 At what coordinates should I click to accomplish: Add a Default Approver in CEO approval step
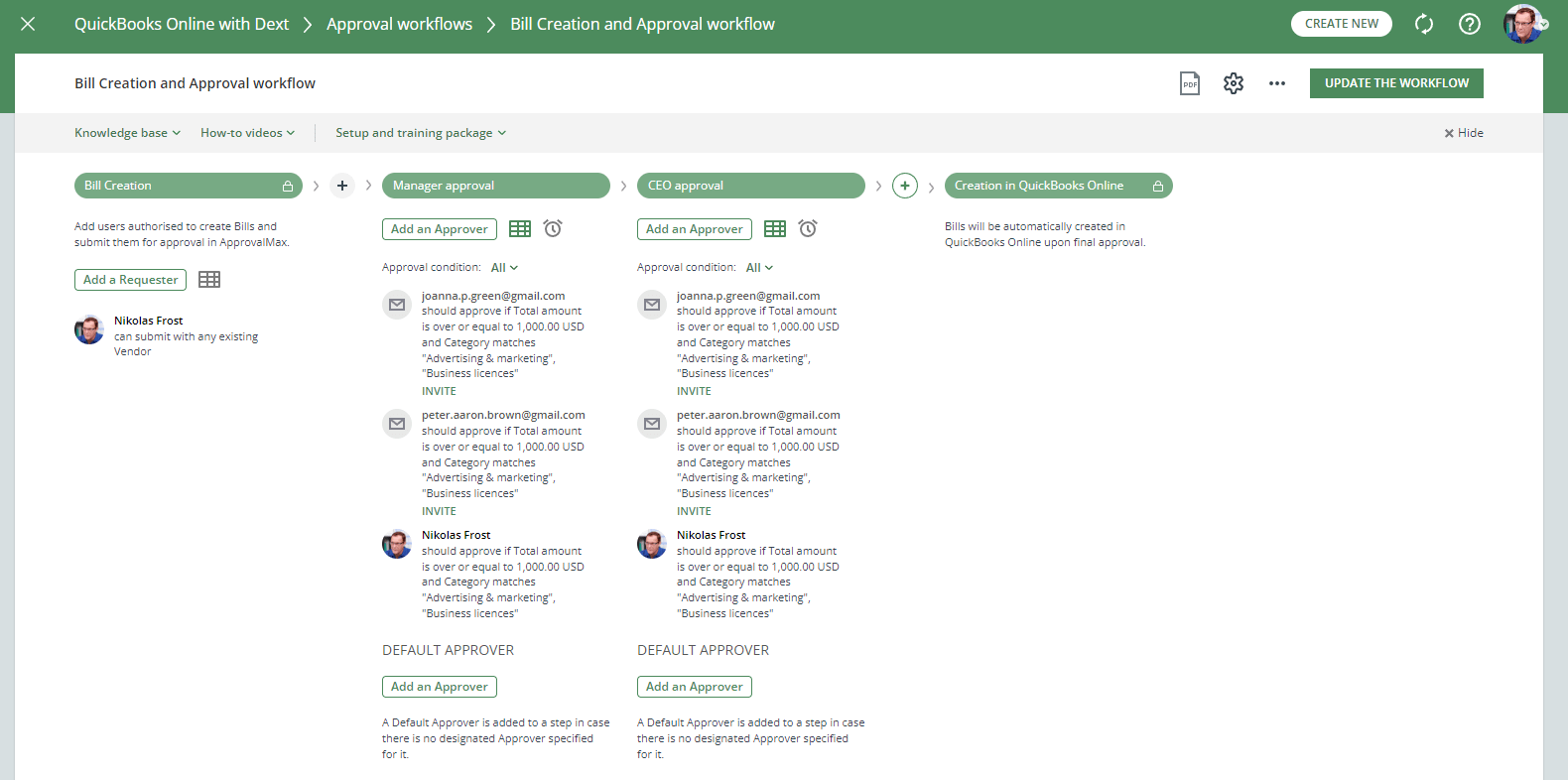tap(695, 687)
